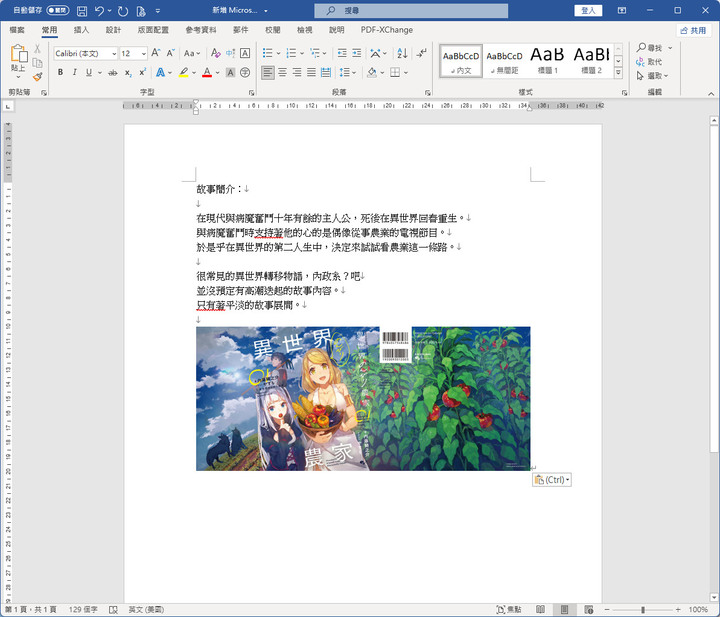Open the 版面配置 Layout tab

click(153, 30)
